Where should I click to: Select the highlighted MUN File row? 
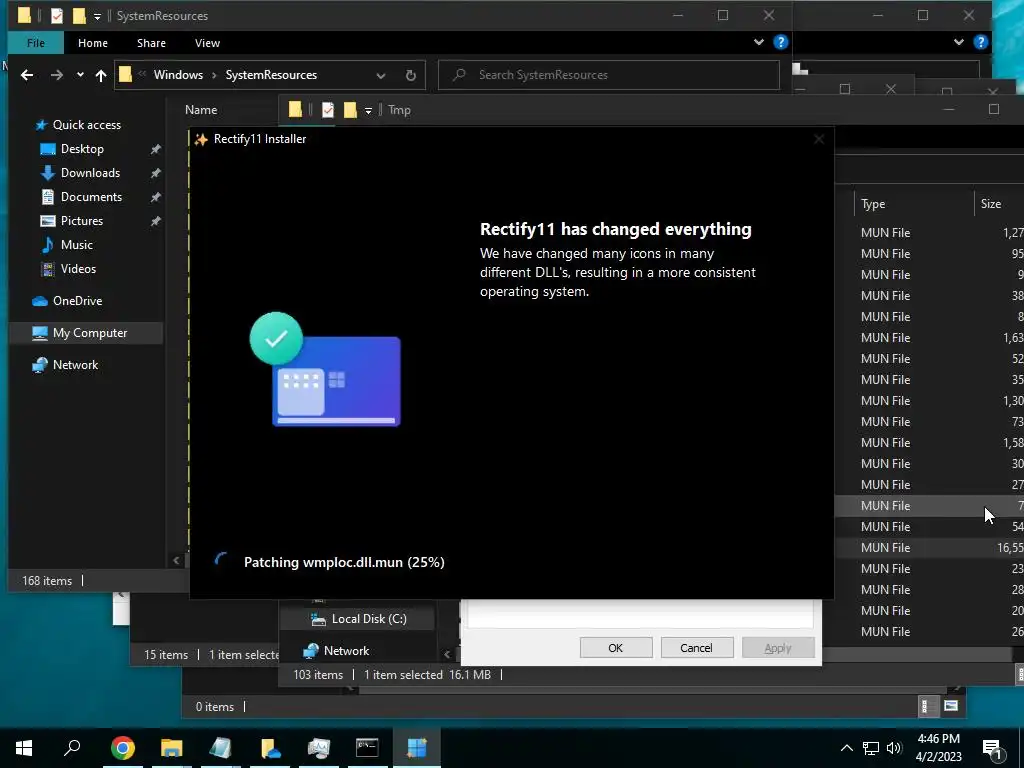(x=929, y=505)
